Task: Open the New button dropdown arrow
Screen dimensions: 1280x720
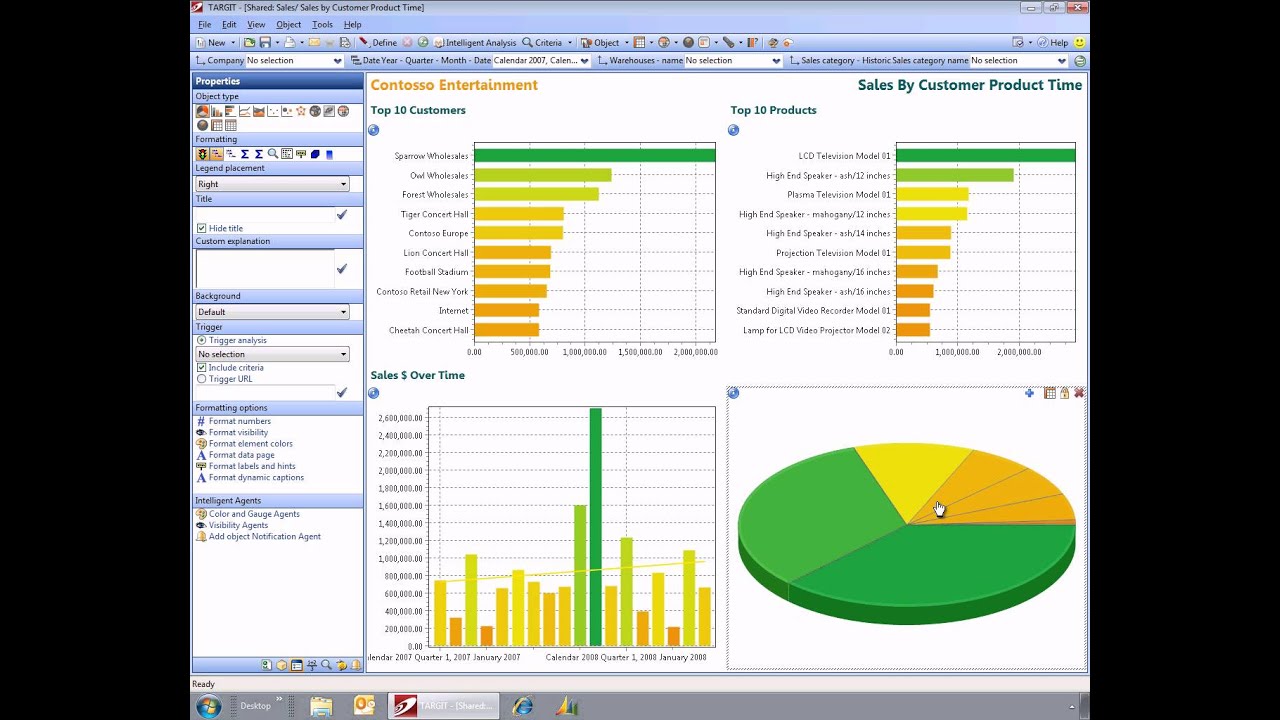Action: pyautogui.click(x=233, y=43)
